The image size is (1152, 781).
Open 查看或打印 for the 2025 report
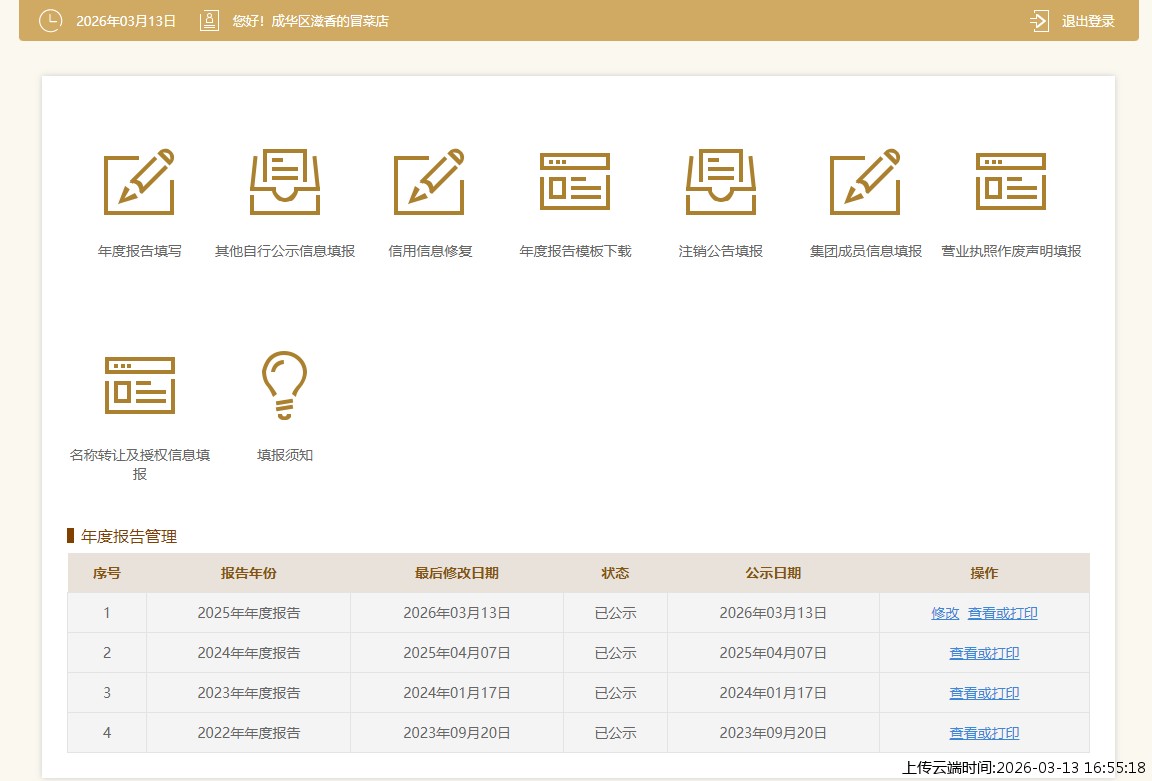1002,613
